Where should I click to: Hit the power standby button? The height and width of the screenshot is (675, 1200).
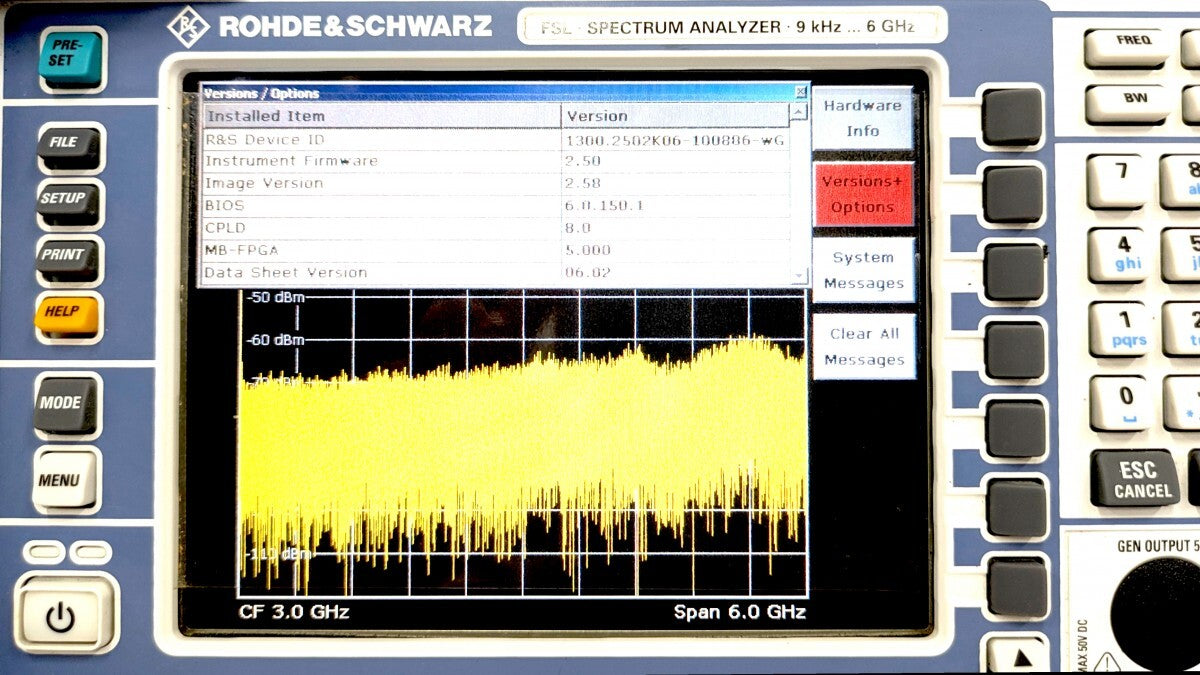(65, 615)
